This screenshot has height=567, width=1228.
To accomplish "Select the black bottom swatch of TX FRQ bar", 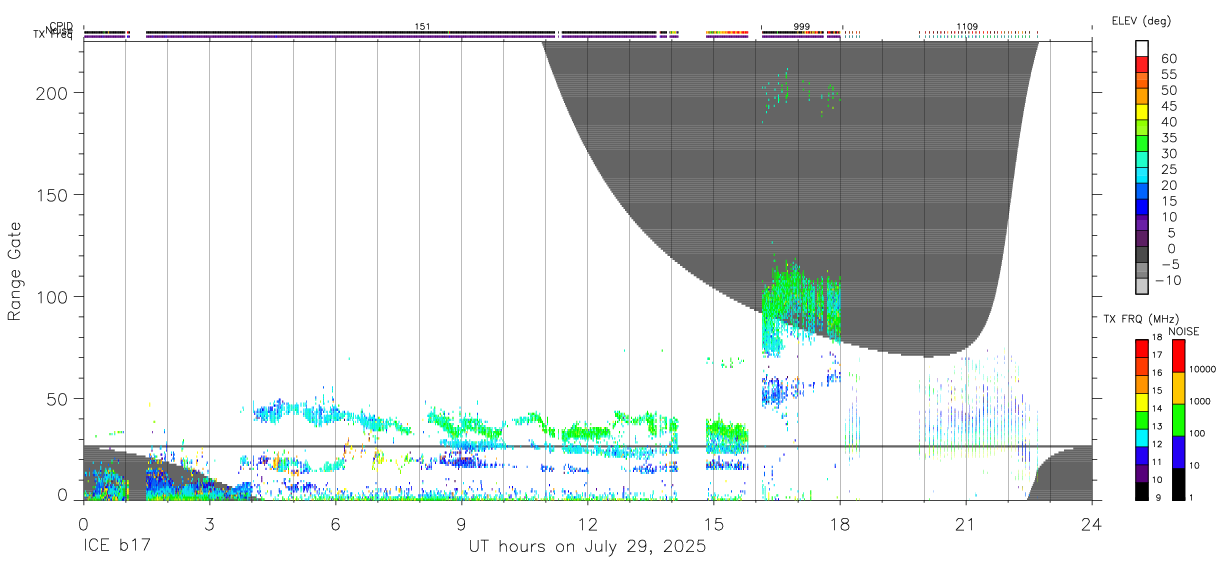I will tap(1142, 491).
